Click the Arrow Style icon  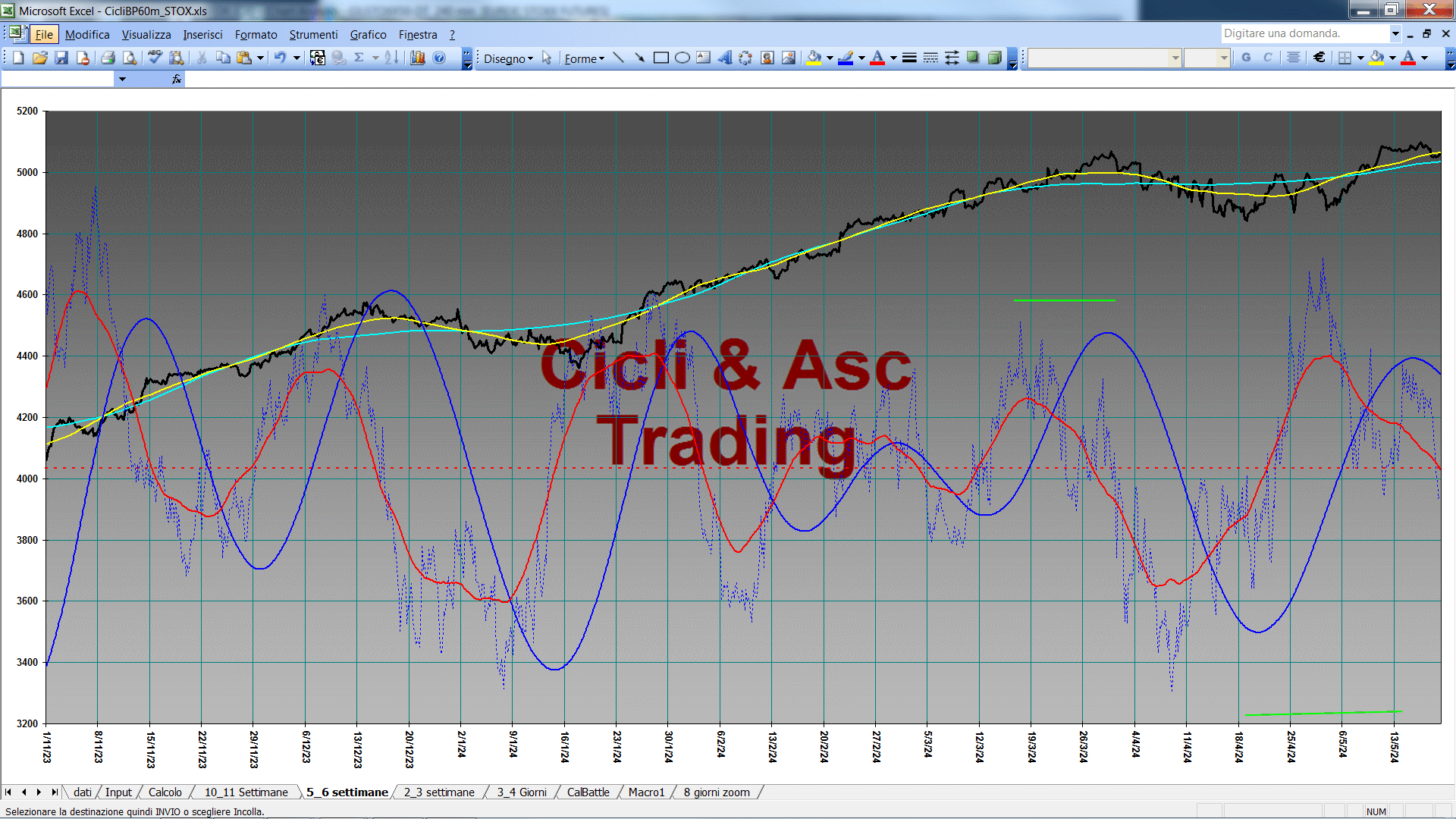tap(952, 58)
